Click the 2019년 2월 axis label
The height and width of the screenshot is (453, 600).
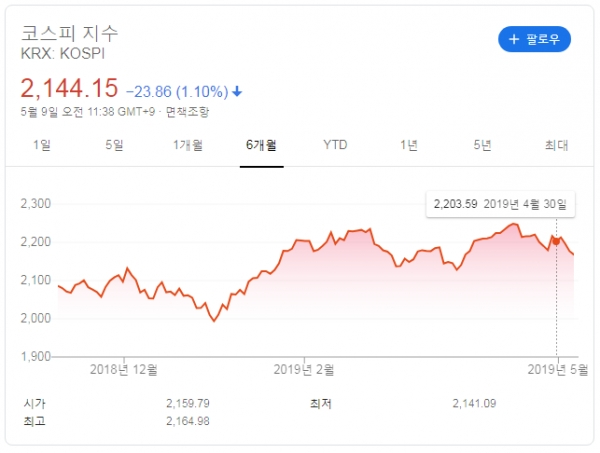[304, 369]
